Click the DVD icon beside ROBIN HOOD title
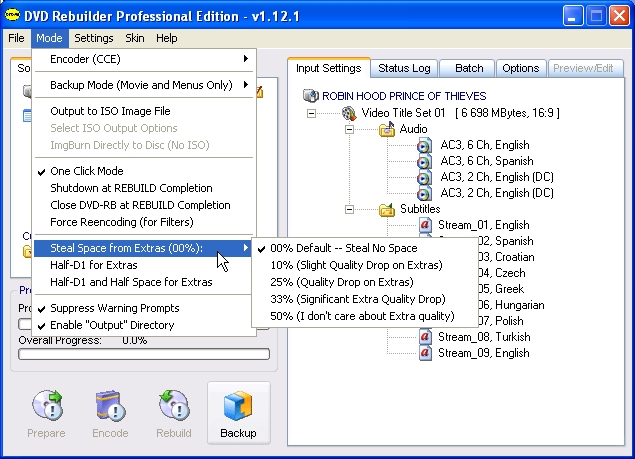 click(x=311, y=96)
